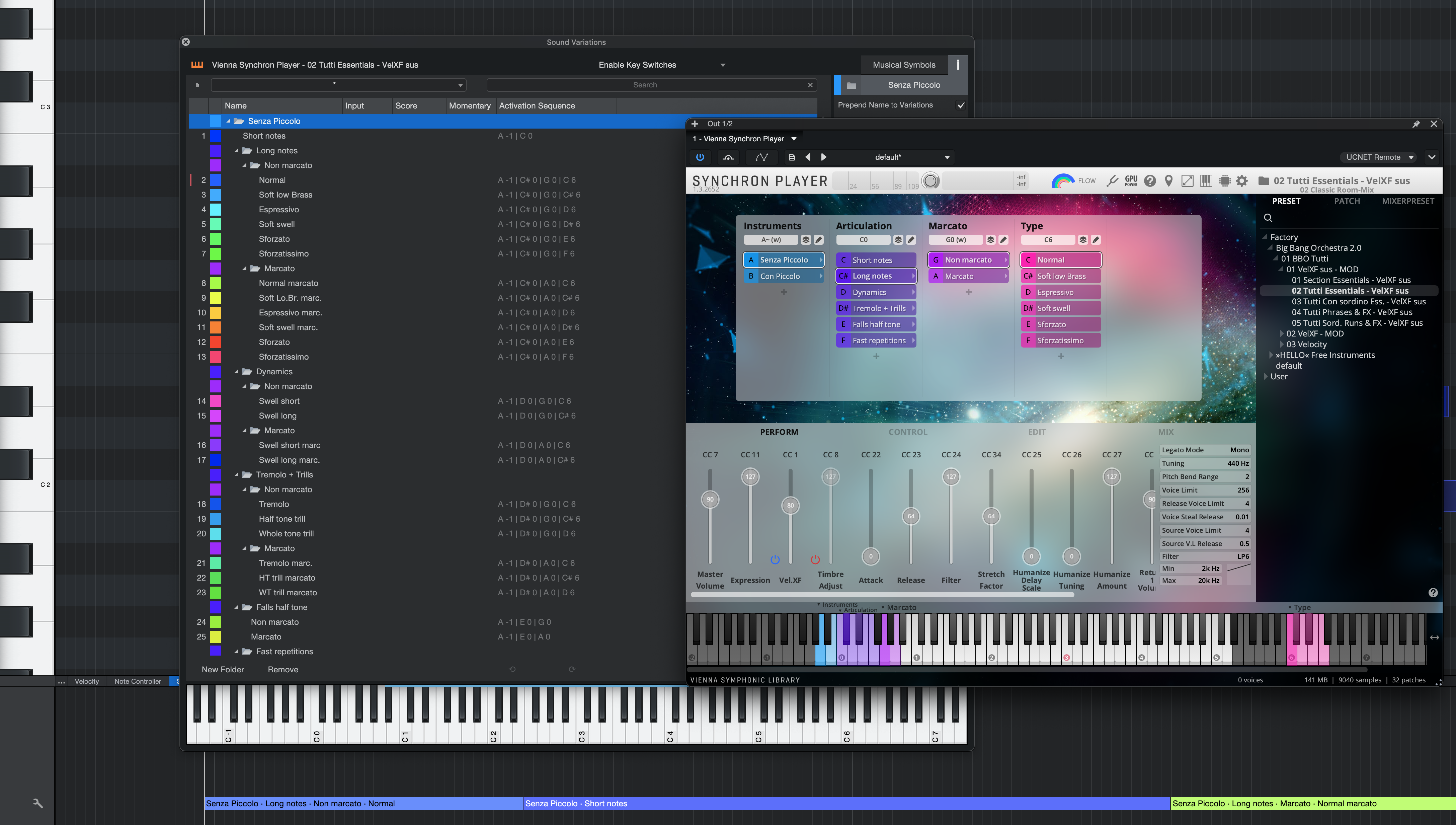Click the plugin power bypass icon
The width and height of the screenshot is (1456, 825).
click(700, 157)
